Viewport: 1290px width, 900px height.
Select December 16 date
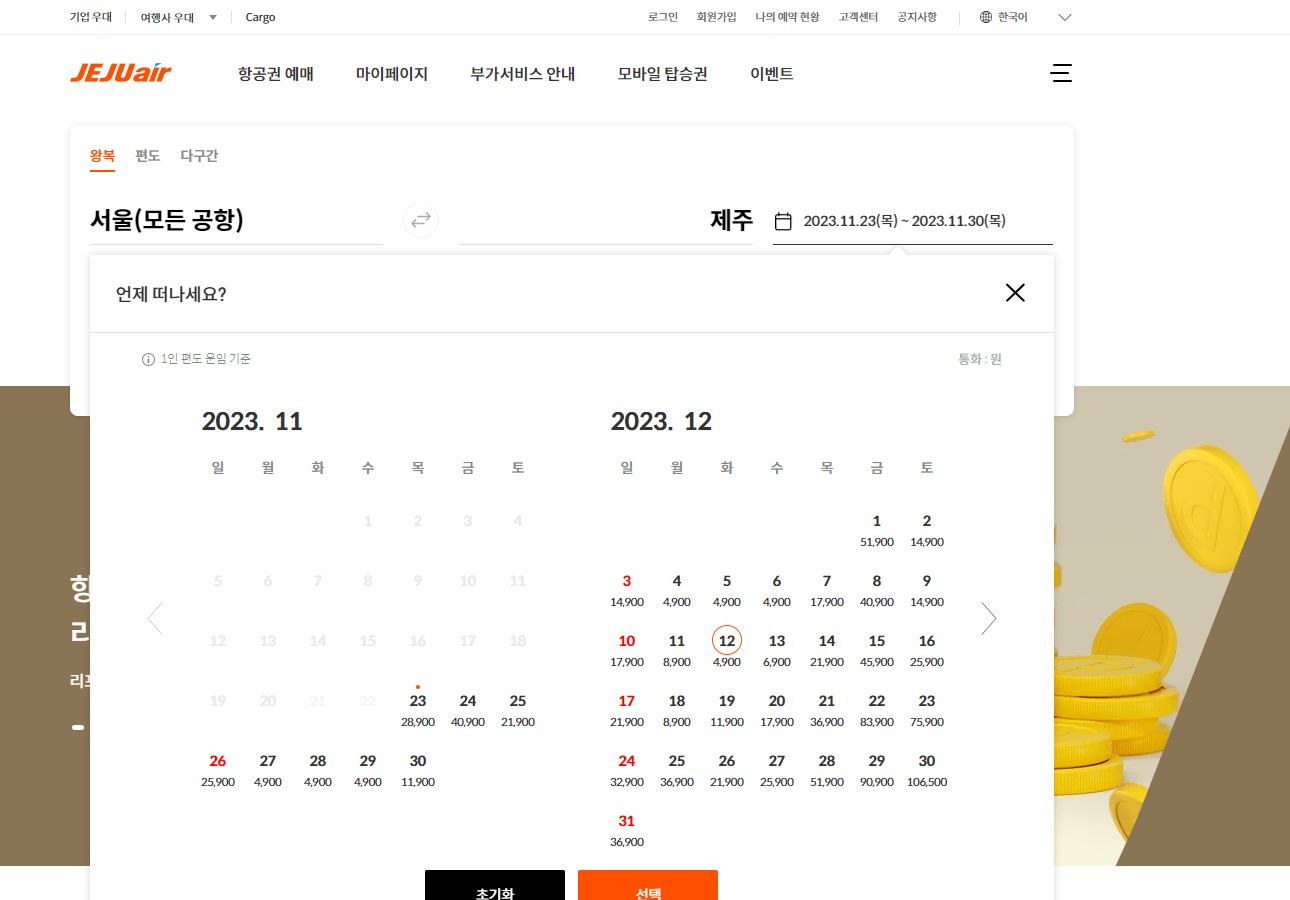(x=927, y=650)
